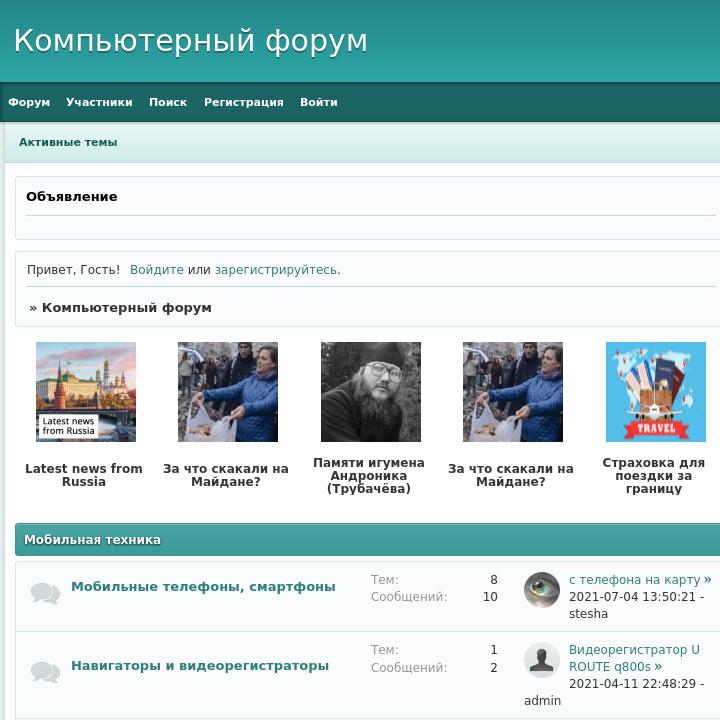
Task: Click the admin username text
Action: coord(542,701)
